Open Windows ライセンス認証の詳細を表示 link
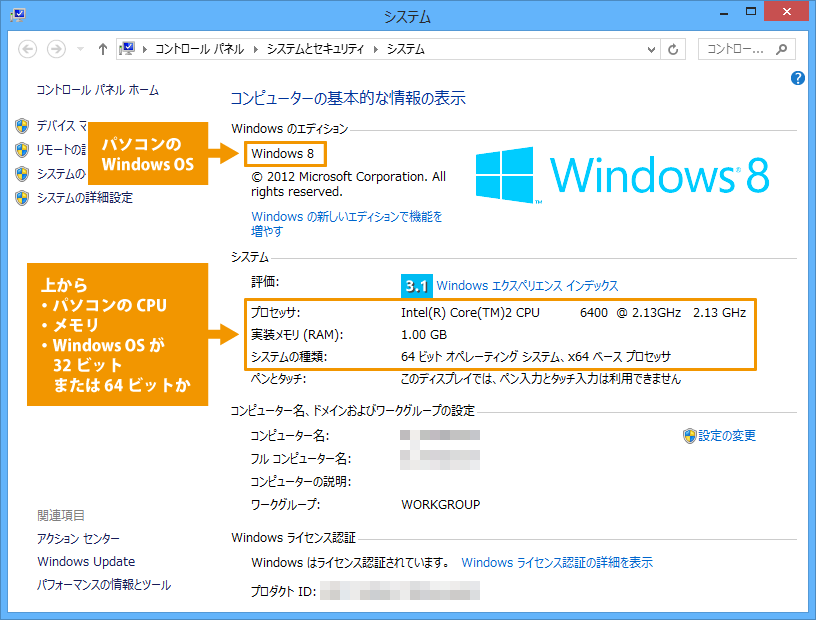The image size is (816, 620). 557,563
